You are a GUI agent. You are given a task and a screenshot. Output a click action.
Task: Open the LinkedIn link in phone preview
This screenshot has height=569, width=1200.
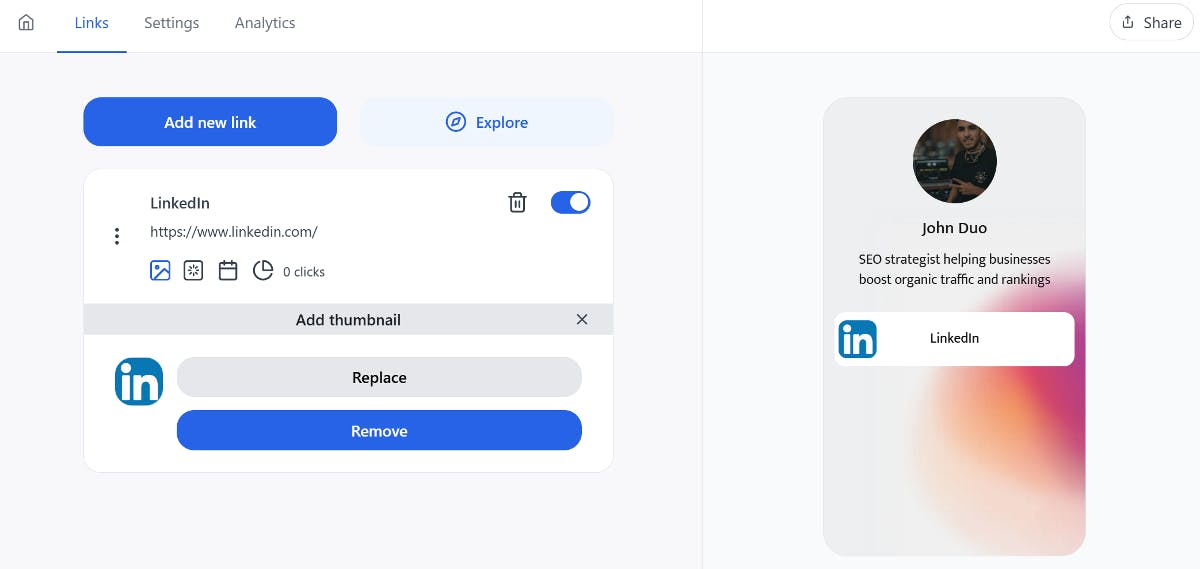tap(955, 339)
